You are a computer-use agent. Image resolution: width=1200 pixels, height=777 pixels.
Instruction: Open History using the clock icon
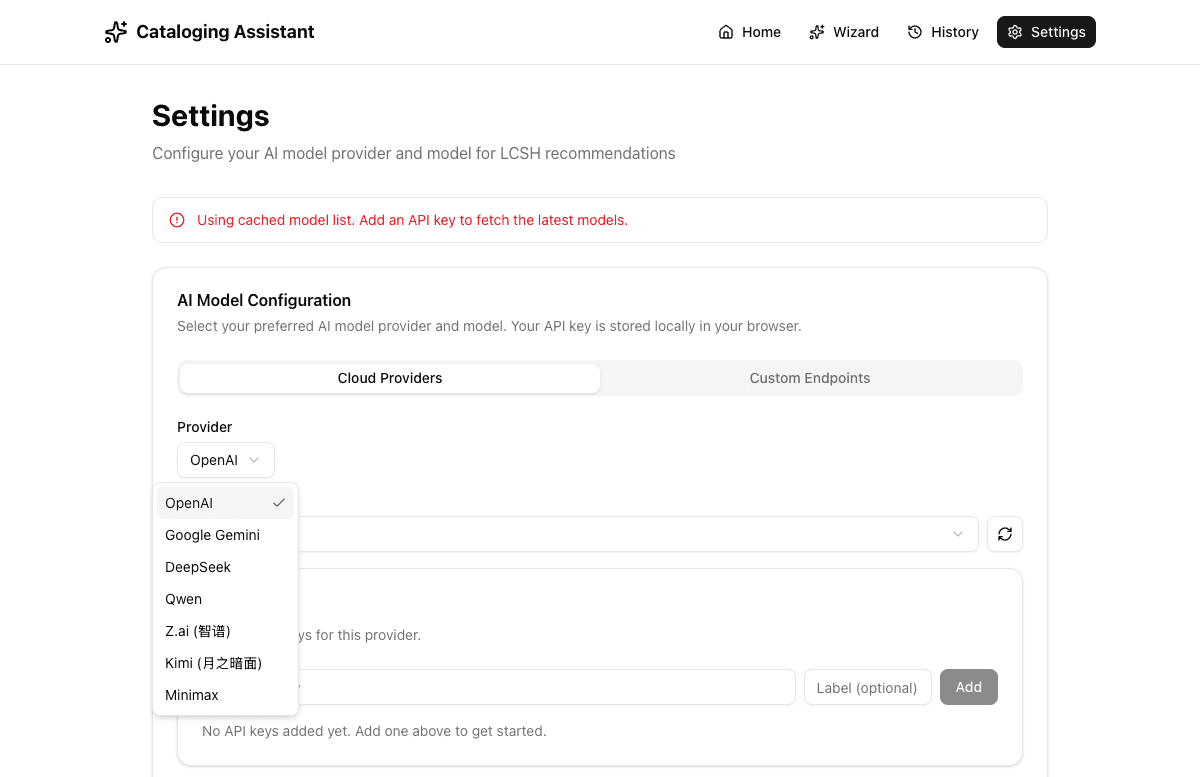pyautogui.click(x=915, y=32)
